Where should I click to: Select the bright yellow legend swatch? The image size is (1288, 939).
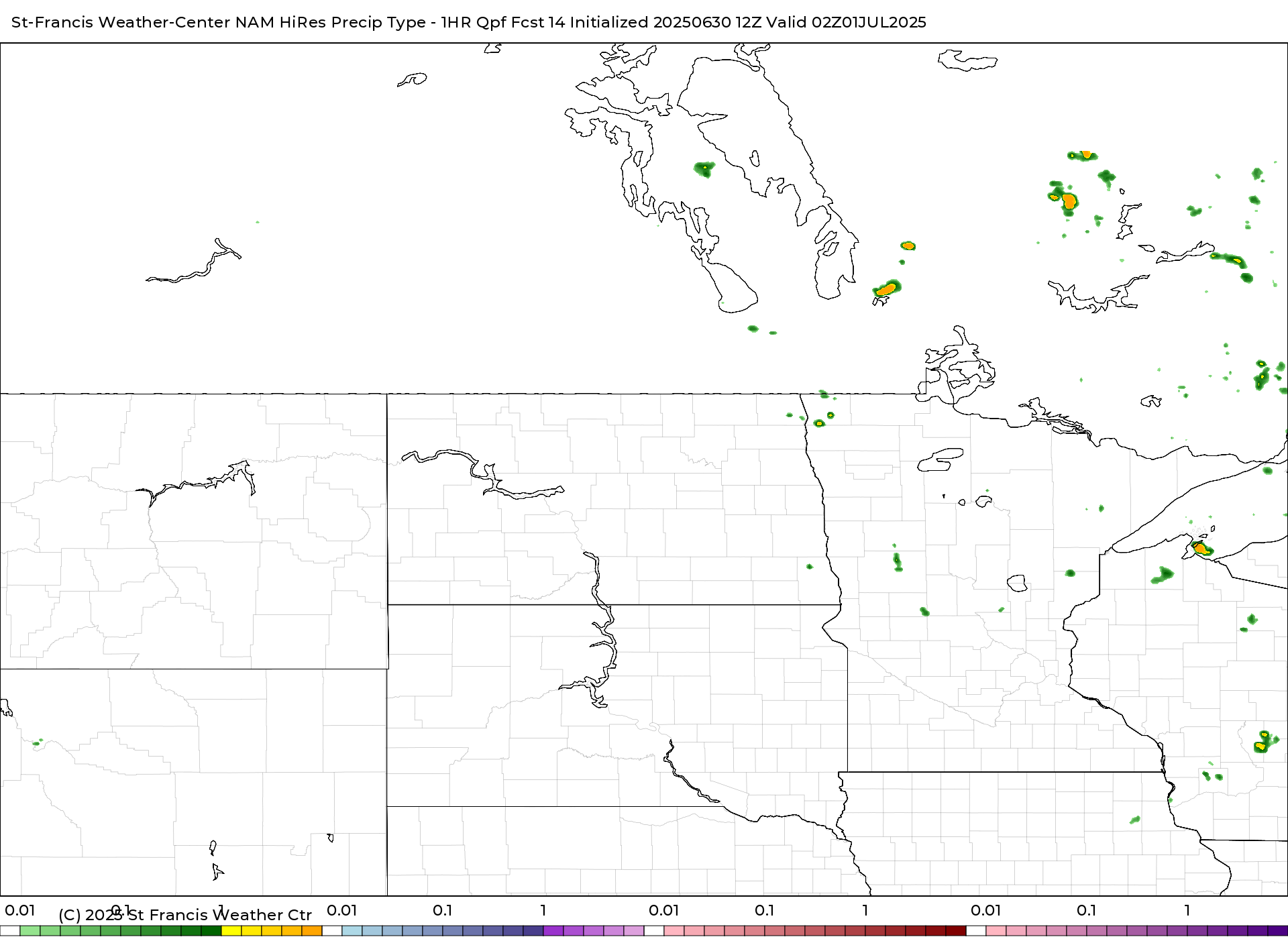[231, 931]
